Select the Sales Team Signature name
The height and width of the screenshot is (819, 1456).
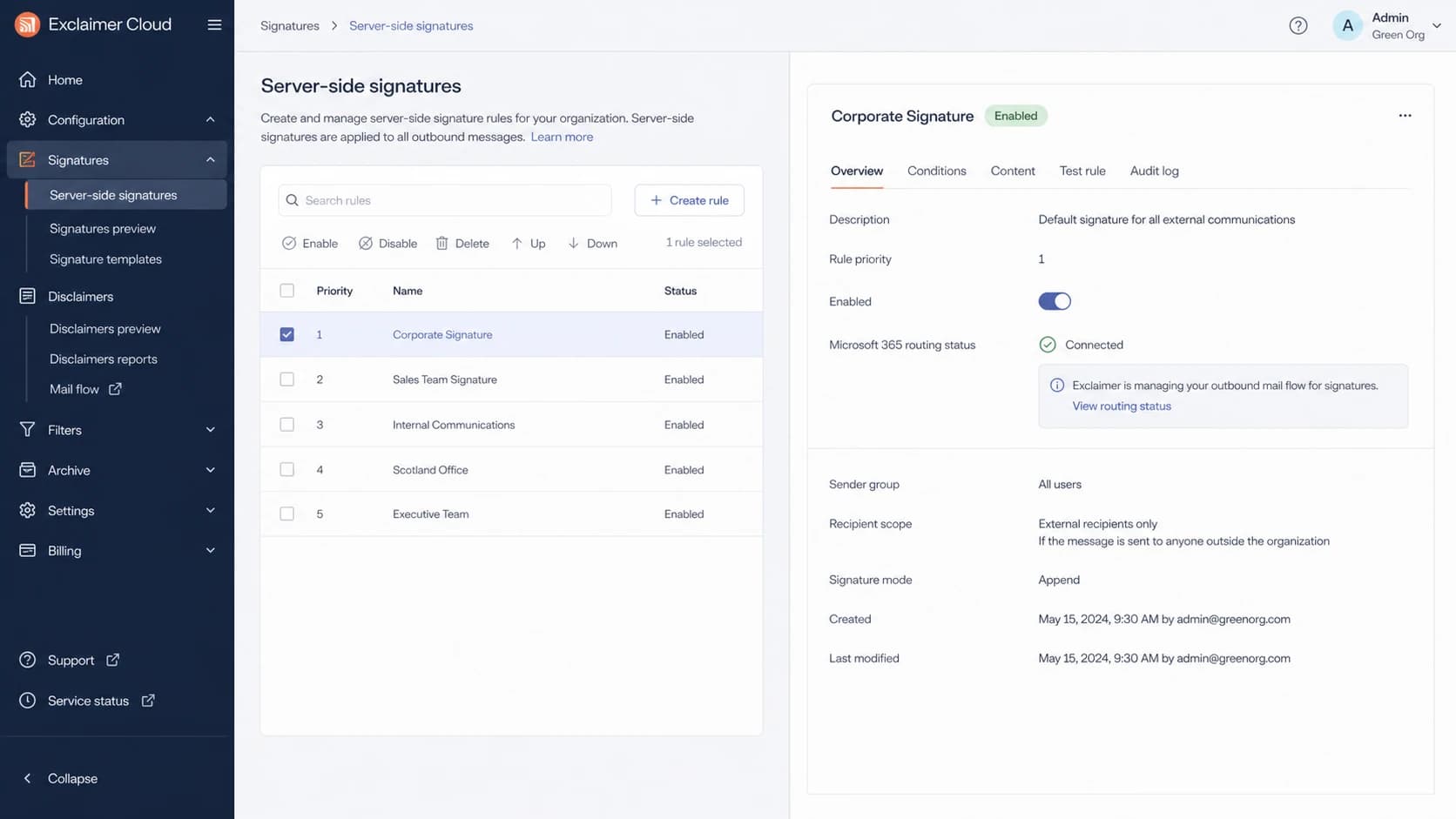click(x=445, y=379)
